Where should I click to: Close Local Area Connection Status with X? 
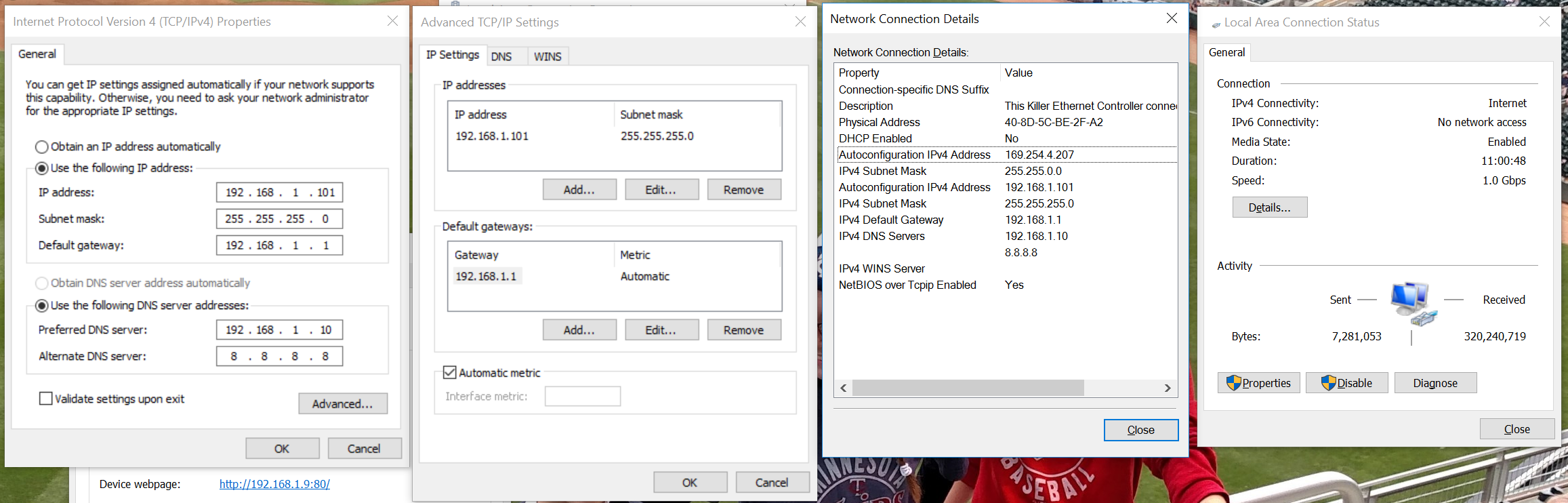1544,22
